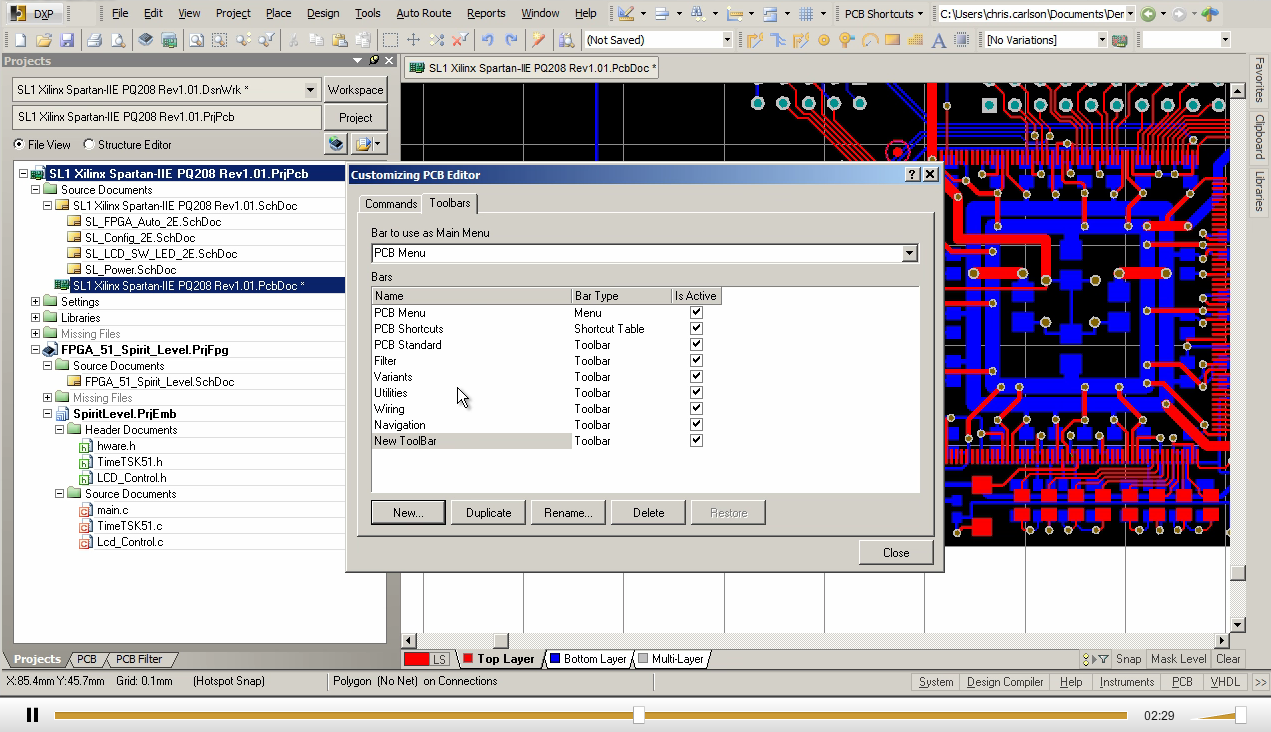
Task: Click the Rename... button
Action: [x=568, y=513]
